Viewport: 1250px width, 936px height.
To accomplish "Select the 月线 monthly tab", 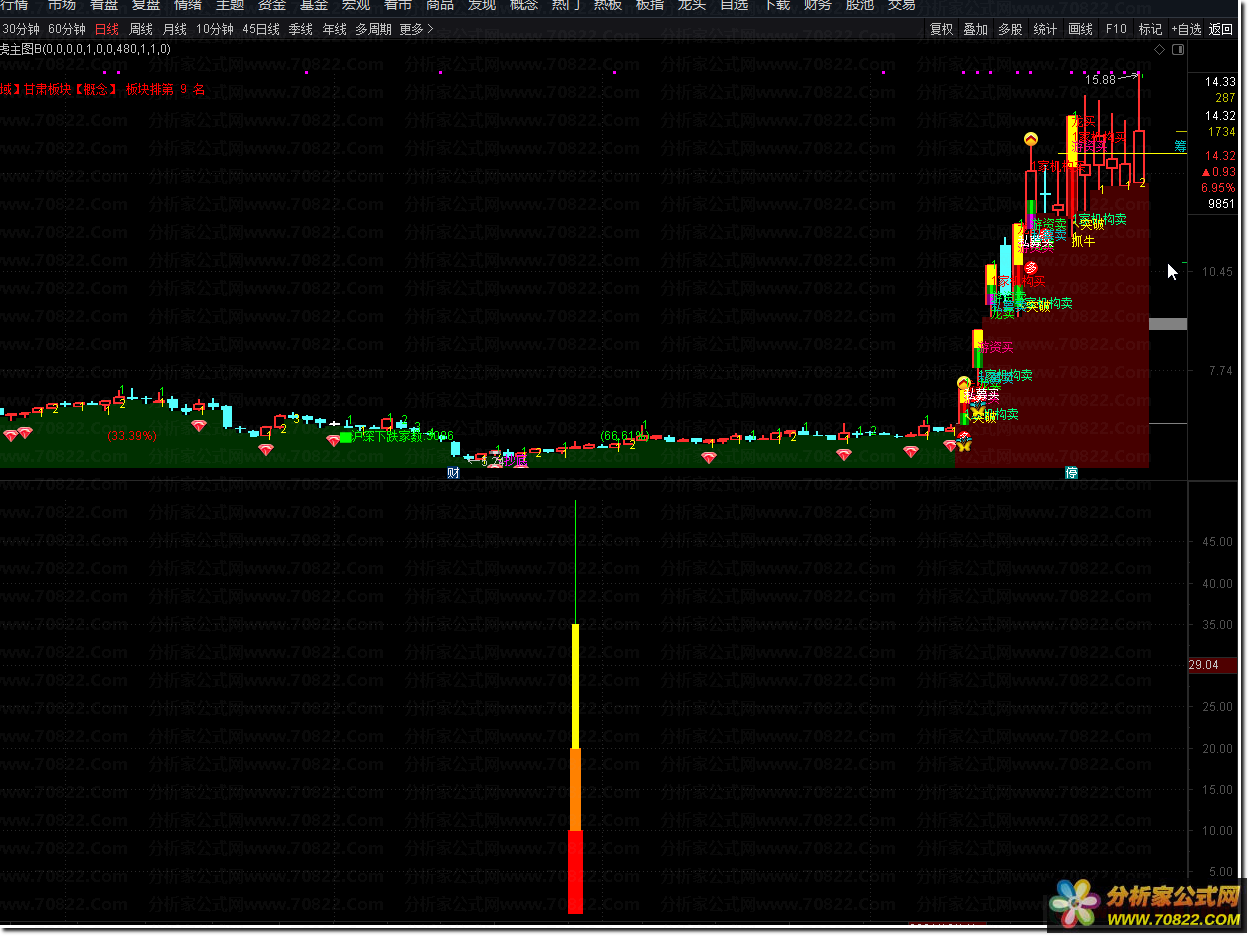I will click(175, 29).
